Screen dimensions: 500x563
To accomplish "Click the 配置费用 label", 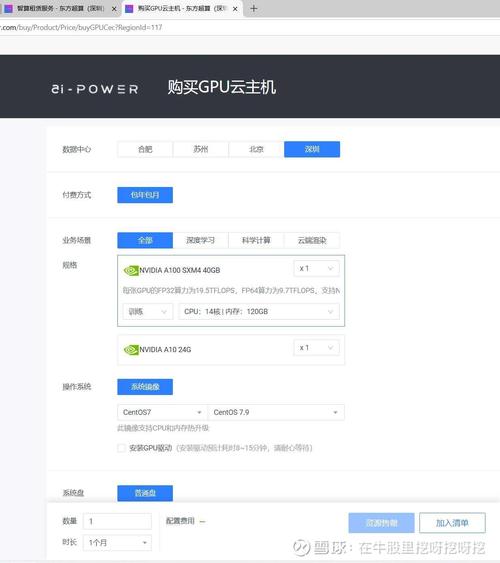I will coord(180,521).
